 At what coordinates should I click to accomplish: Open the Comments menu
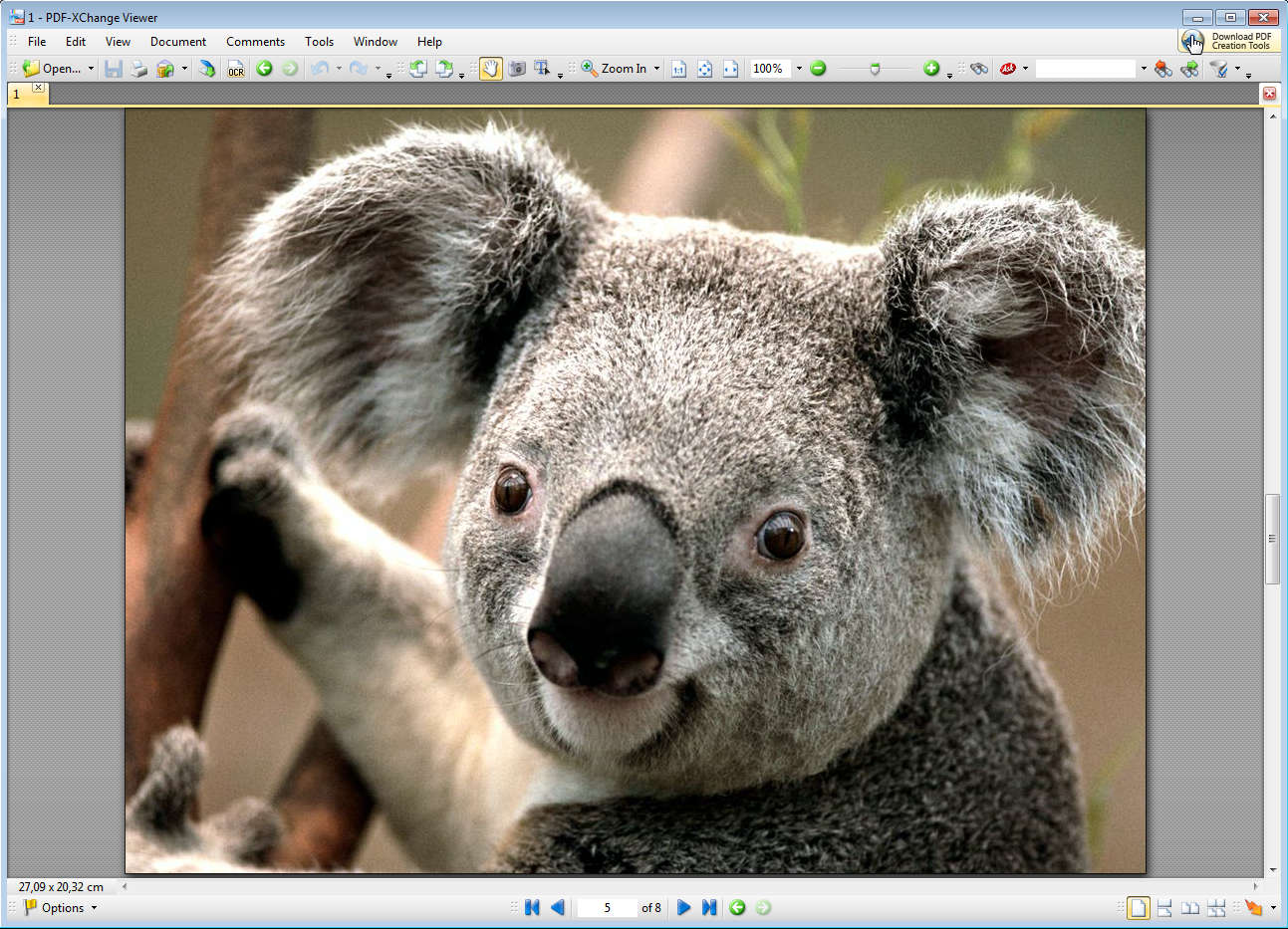pyautogui.click(x=255, y=42)
